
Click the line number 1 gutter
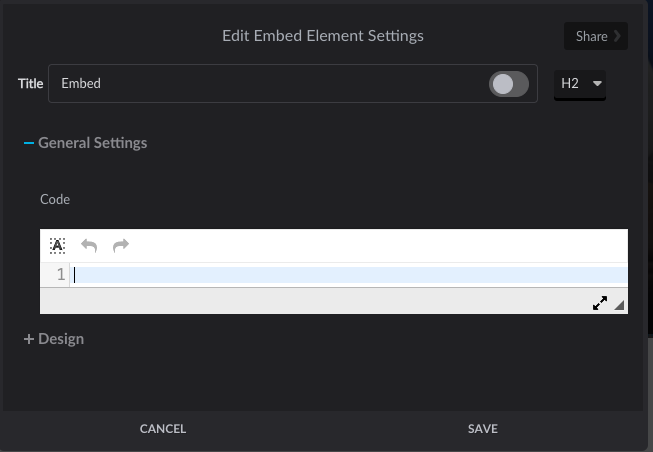[x=60, y=275]
